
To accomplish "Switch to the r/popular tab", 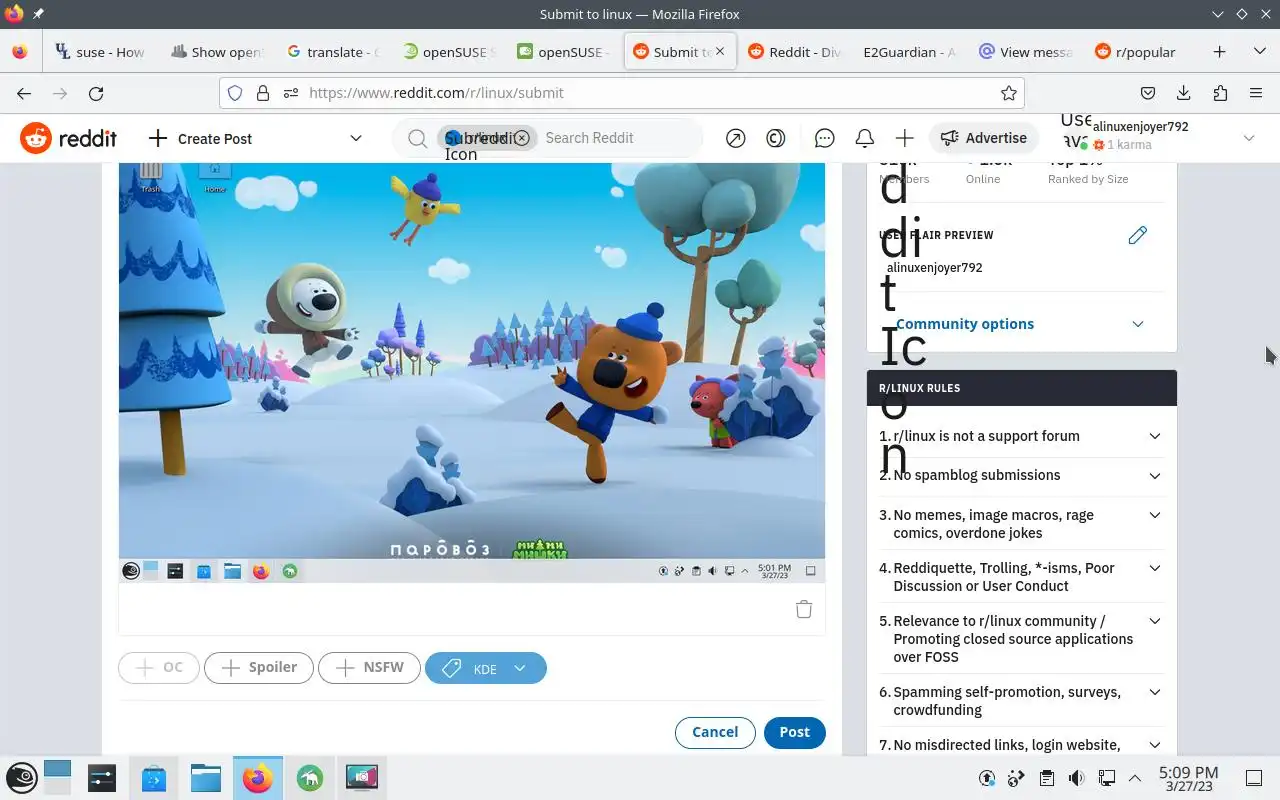I will pyautogui.click(x=1143, y=52).
